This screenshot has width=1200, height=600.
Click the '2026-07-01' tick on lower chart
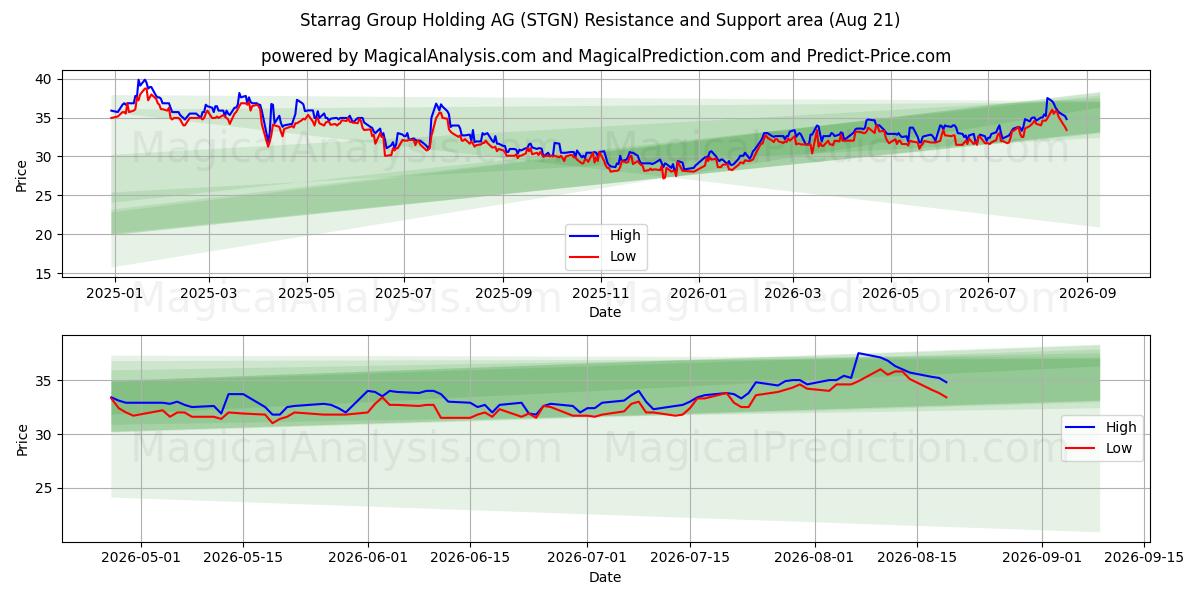pos(588,558)
